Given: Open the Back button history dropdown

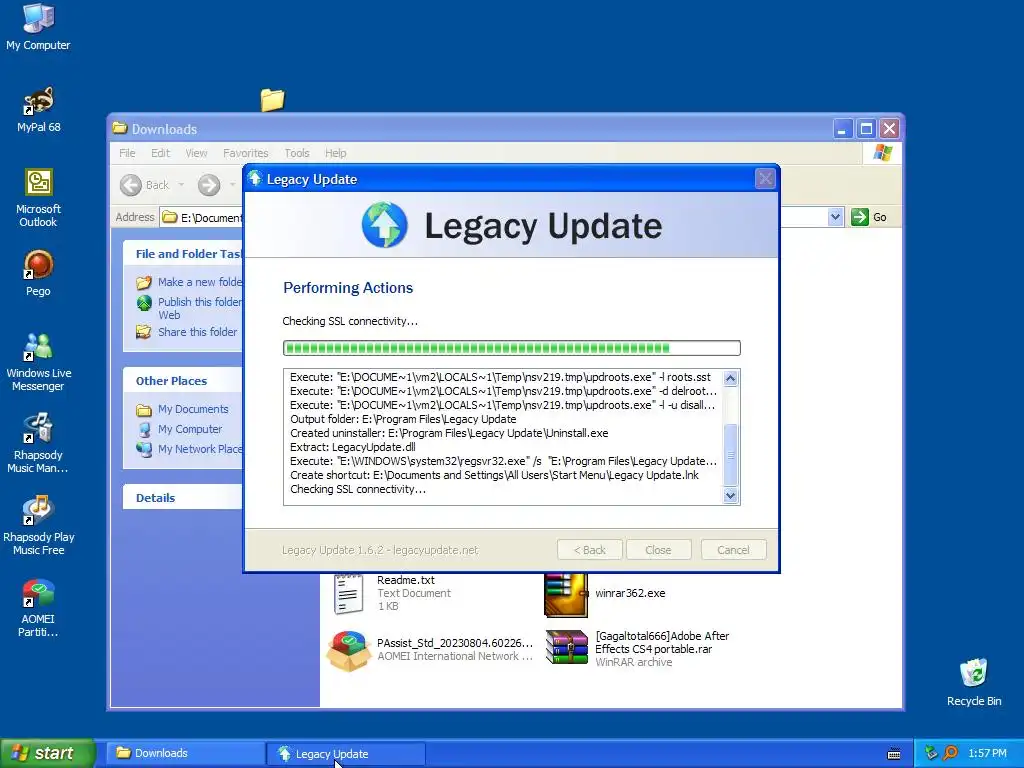Looking at the screenshot, I should tap(182, 185).
